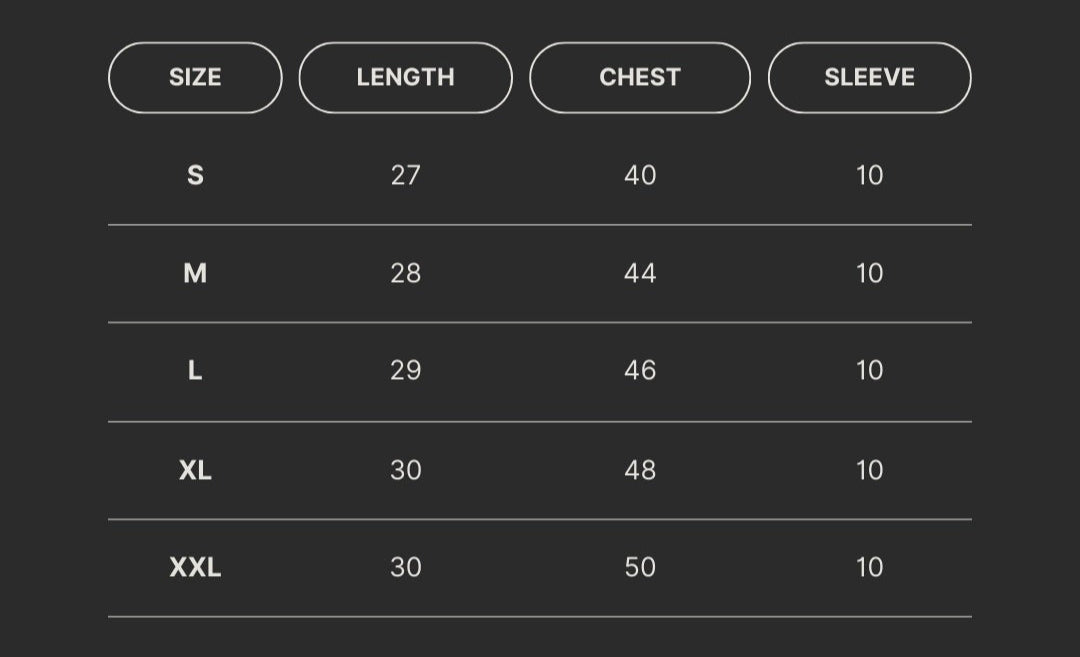Click the LENGTH column header pill
This screenshot has width=1080, height=657.
coord(405,78)
